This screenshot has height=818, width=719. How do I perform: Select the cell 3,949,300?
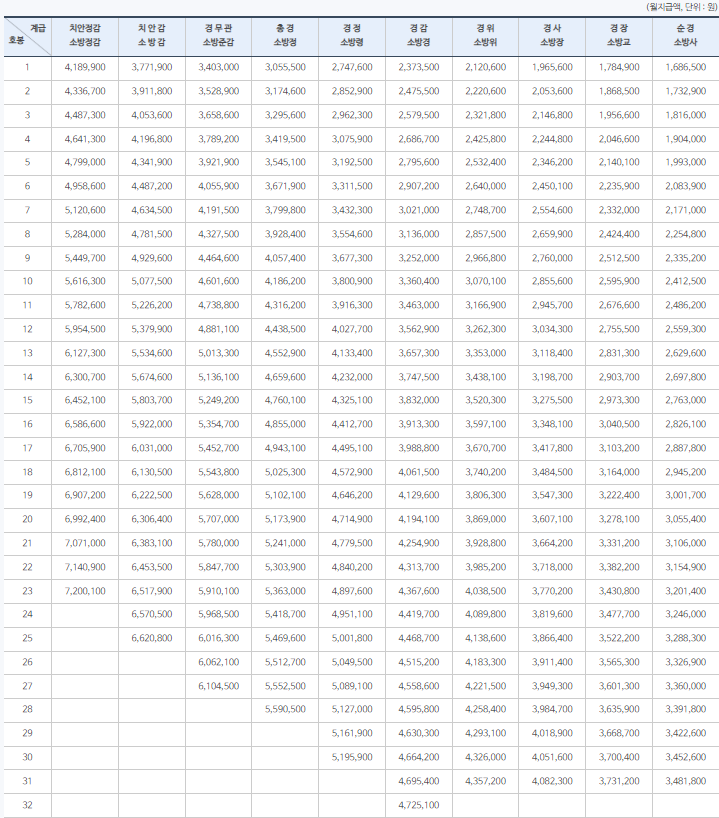553,686
